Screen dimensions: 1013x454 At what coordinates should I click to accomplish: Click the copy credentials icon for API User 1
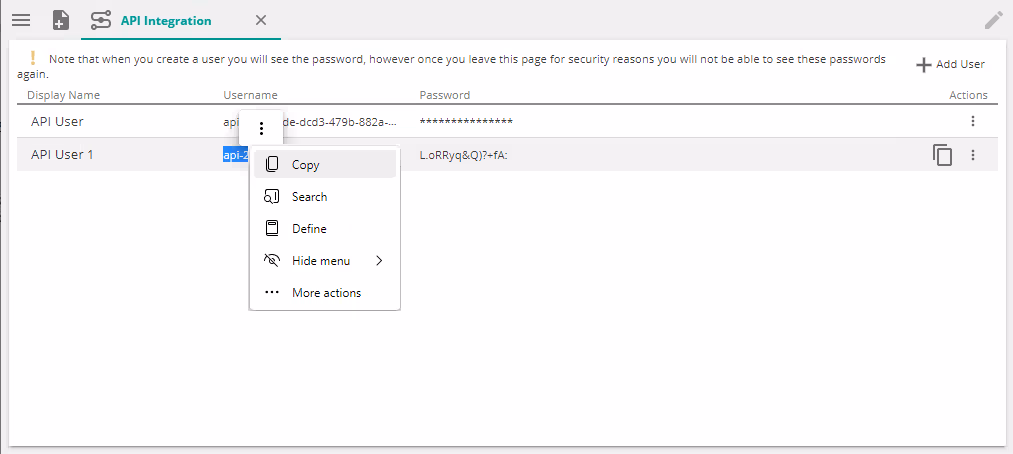coord(942,155)
